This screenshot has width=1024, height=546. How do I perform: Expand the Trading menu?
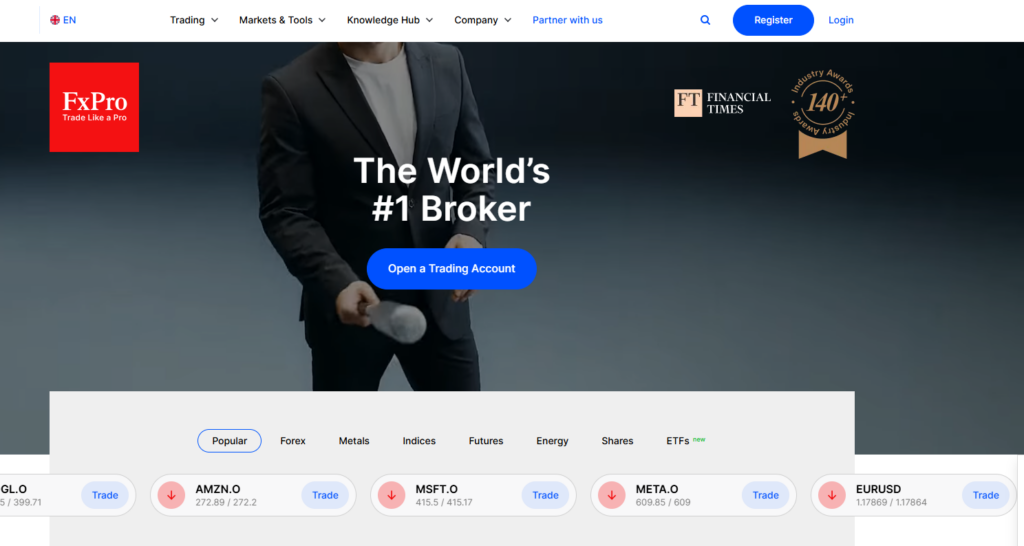point(194,20)
